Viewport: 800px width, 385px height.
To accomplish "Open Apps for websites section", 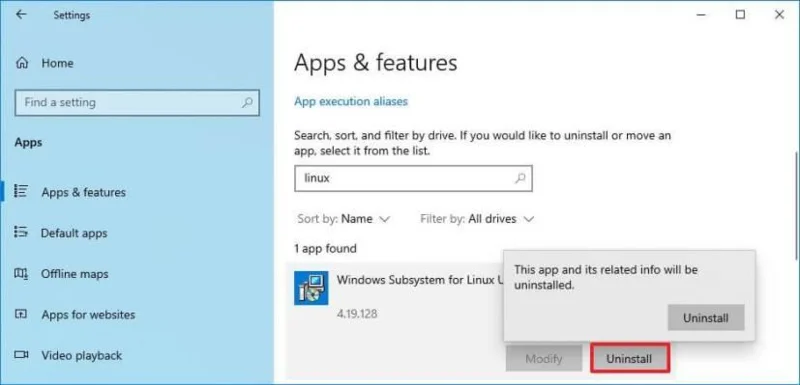I will click(88, 315).
